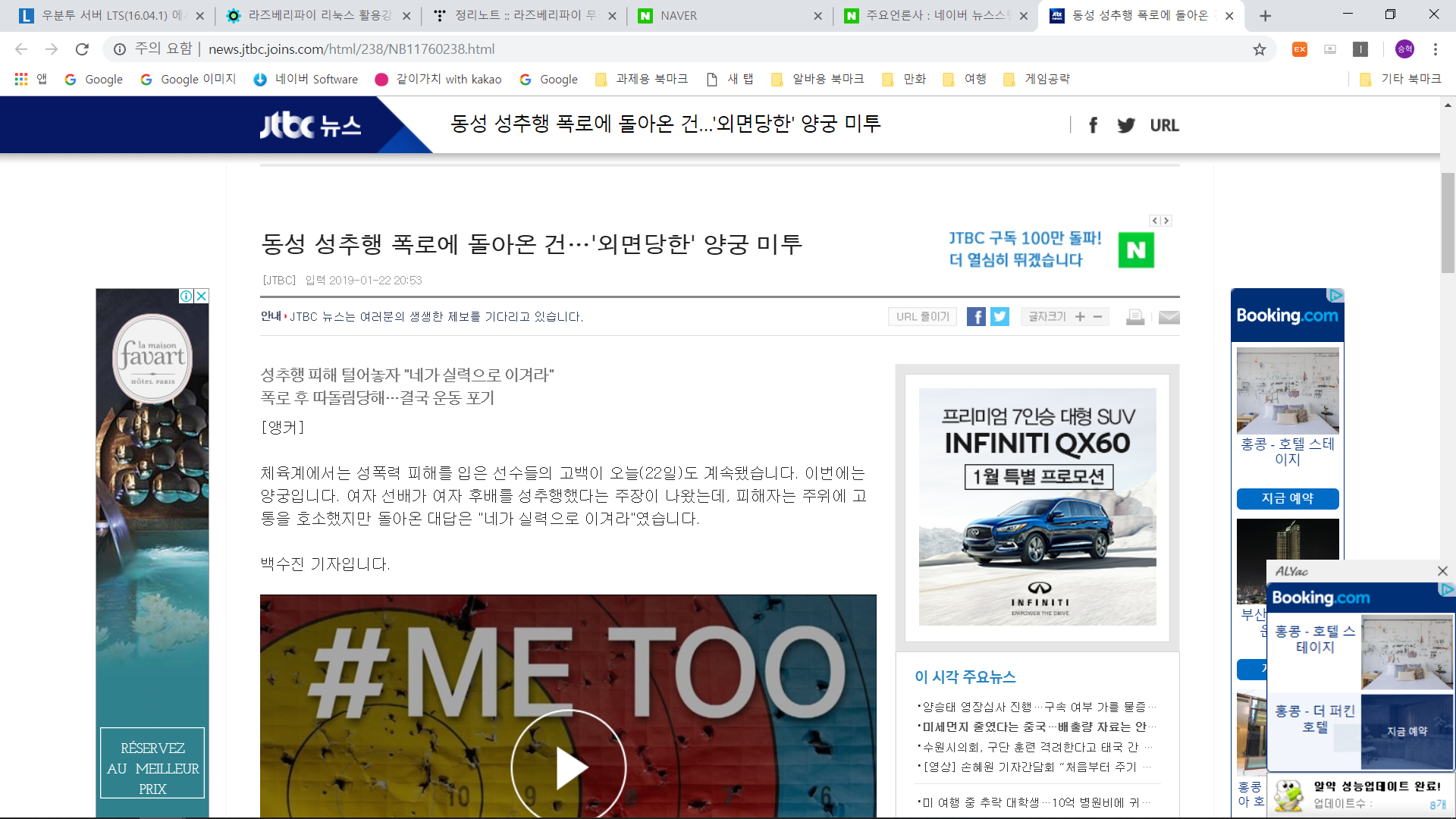Decrease article font size with minus

pyautogui.click(x=1097, y=317)
